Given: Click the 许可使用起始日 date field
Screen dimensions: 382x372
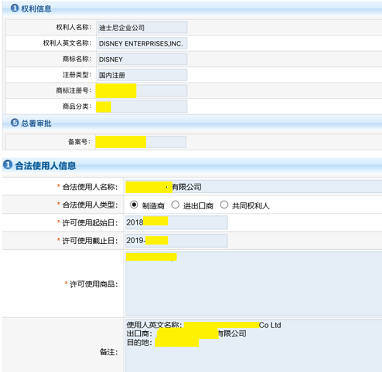Looking at the screenshot, I should (x=176, y=222).
